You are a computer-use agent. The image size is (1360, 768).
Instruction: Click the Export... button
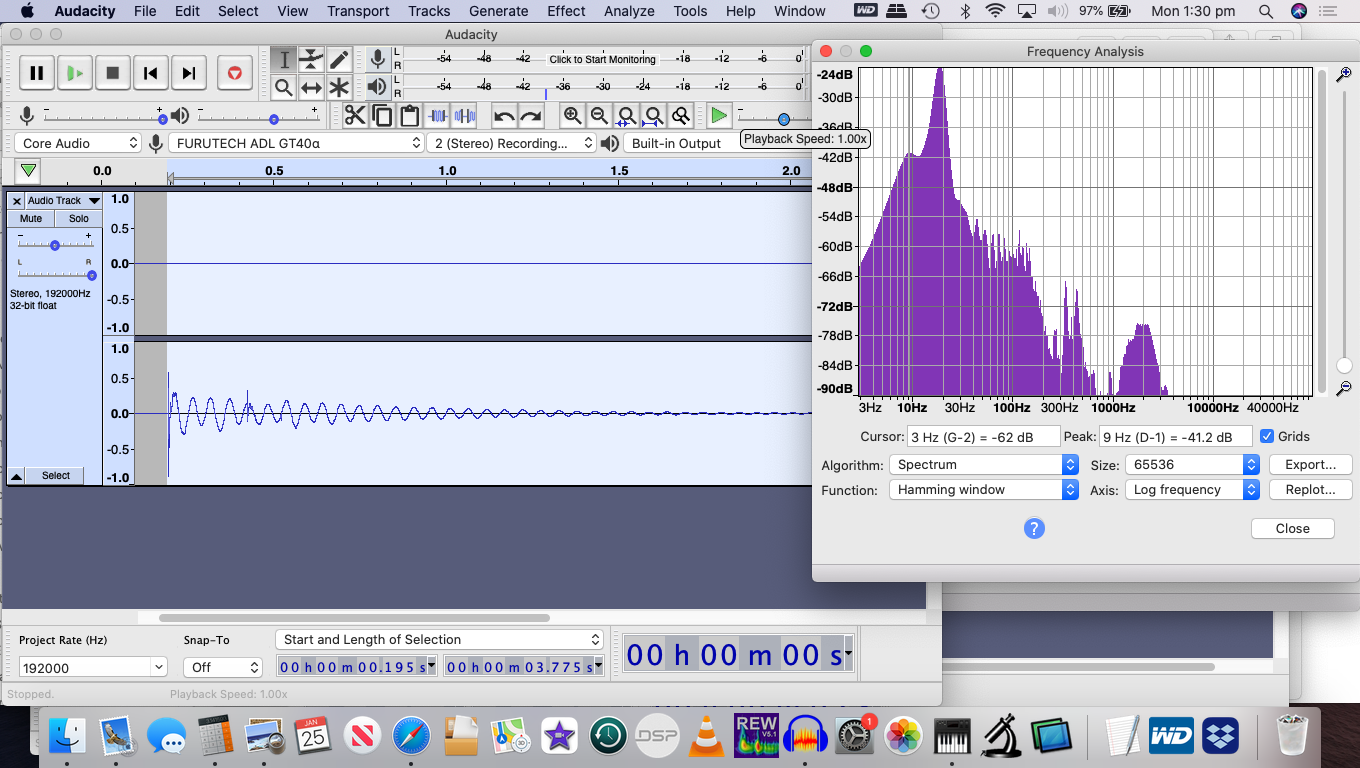coord(1310,465)
